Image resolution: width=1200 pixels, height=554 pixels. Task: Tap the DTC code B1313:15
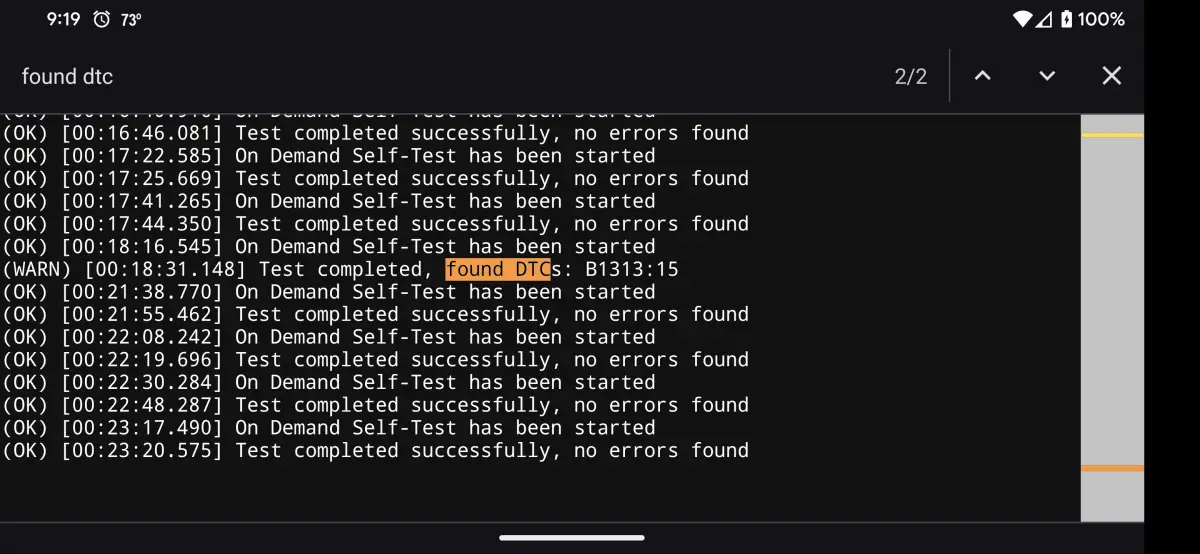632,269
